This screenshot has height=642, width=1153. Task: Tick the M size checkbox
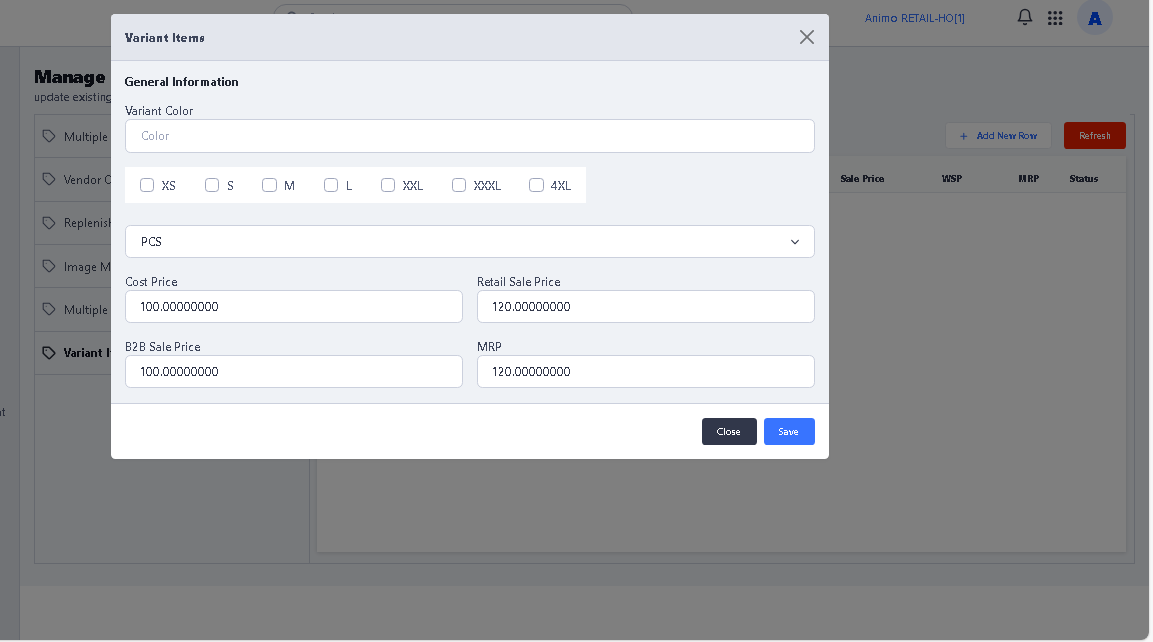[x=269, y=185]
